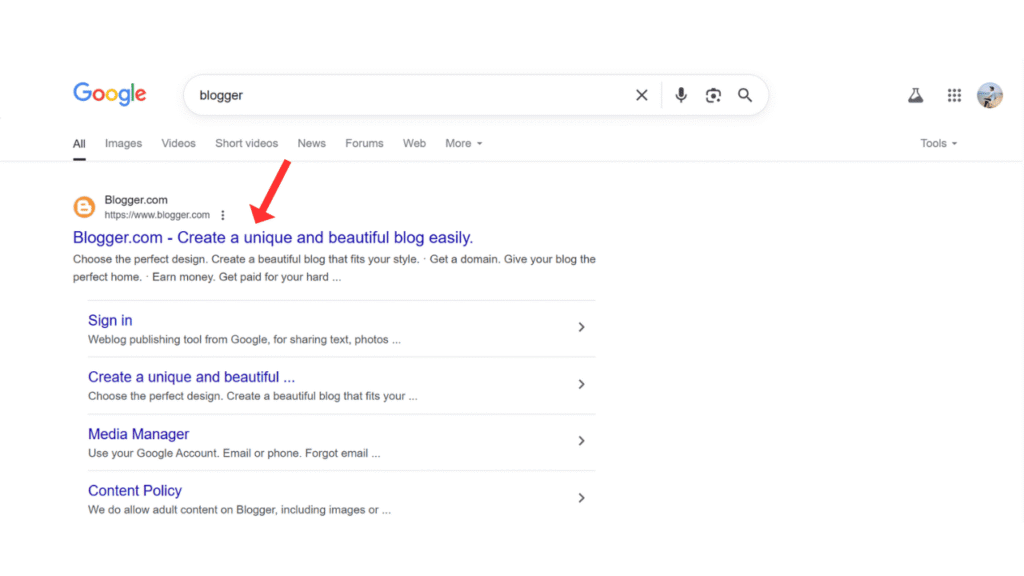Switch to the Images tab

click(x=123, y=144)
